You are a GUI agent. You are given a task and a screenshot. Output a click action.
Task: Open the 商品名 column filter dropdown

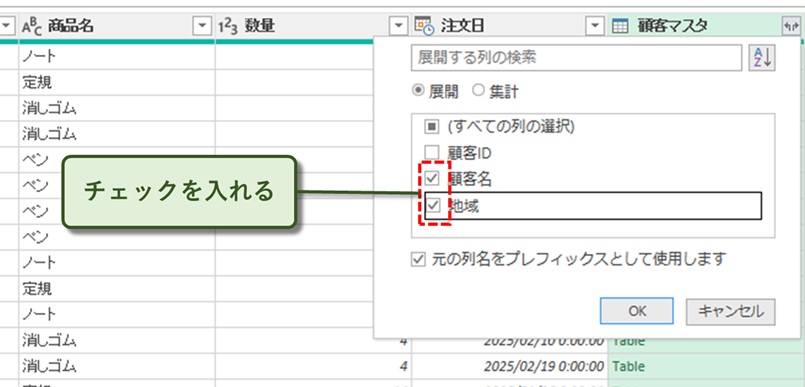202,26
